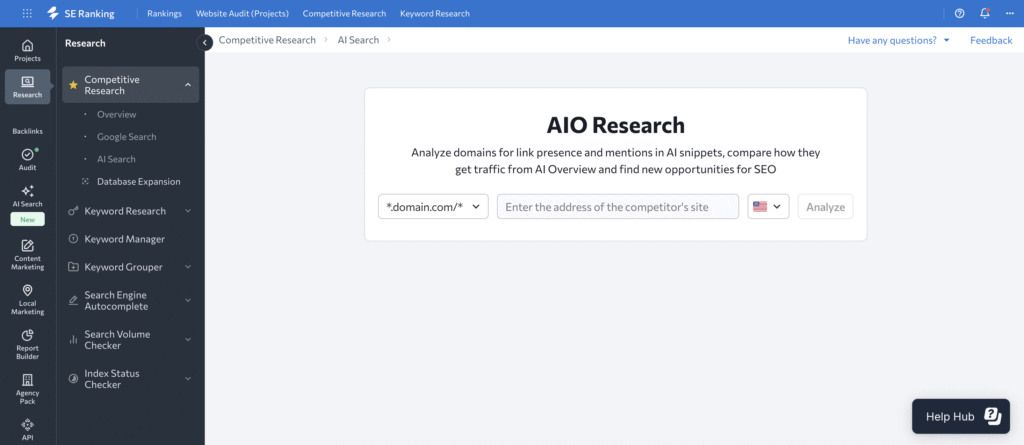
Task: Open the Feedback link
Action: [991, 40]
